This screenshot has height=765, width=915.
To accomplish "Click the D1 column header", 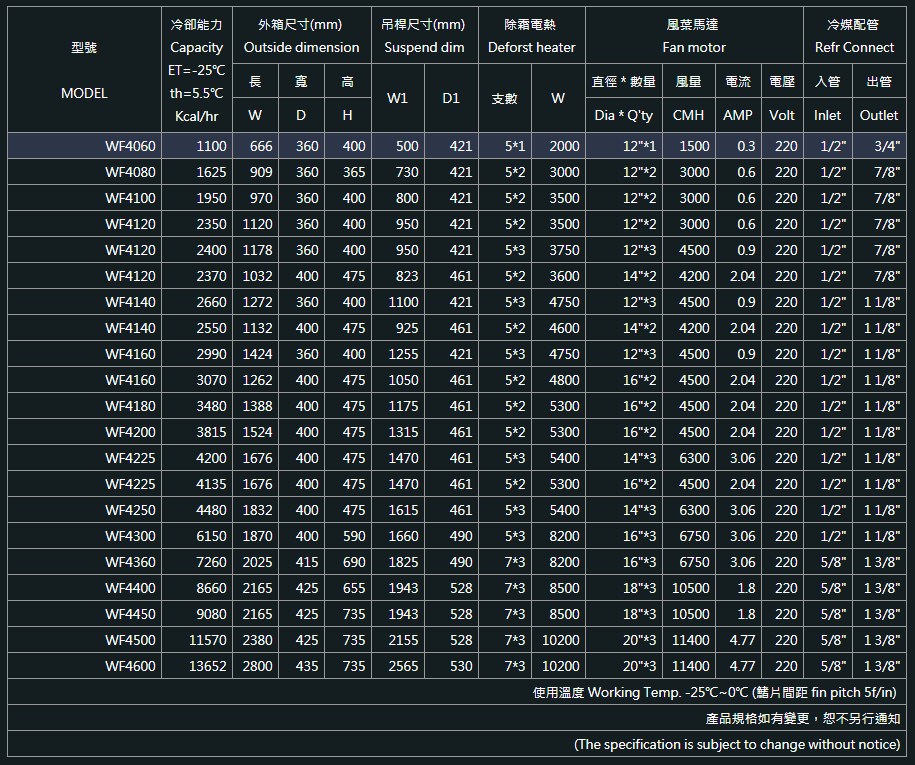I will [x=451, y=98].
